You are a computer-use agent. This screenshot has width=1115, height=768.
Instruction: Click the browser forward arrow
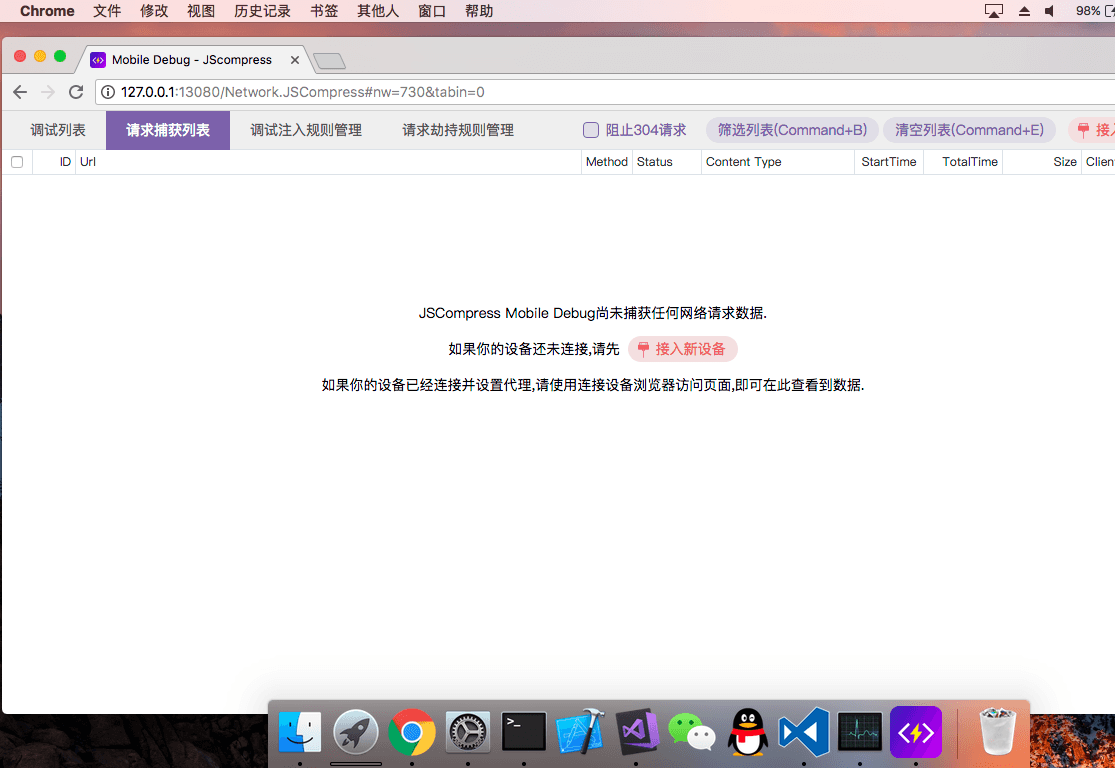tap(48, 92)
